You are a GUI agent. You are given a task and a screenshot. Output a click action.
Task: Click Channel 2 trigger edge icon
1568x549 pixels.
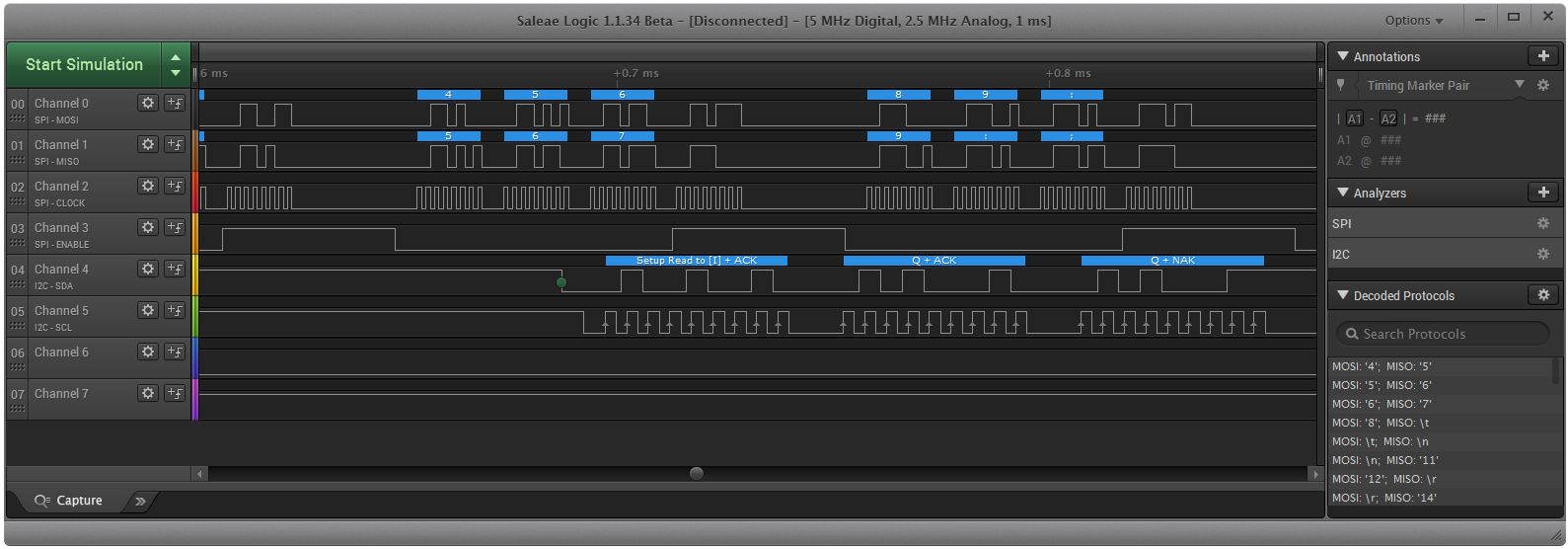pyautogui.click(x=175, y=186)
